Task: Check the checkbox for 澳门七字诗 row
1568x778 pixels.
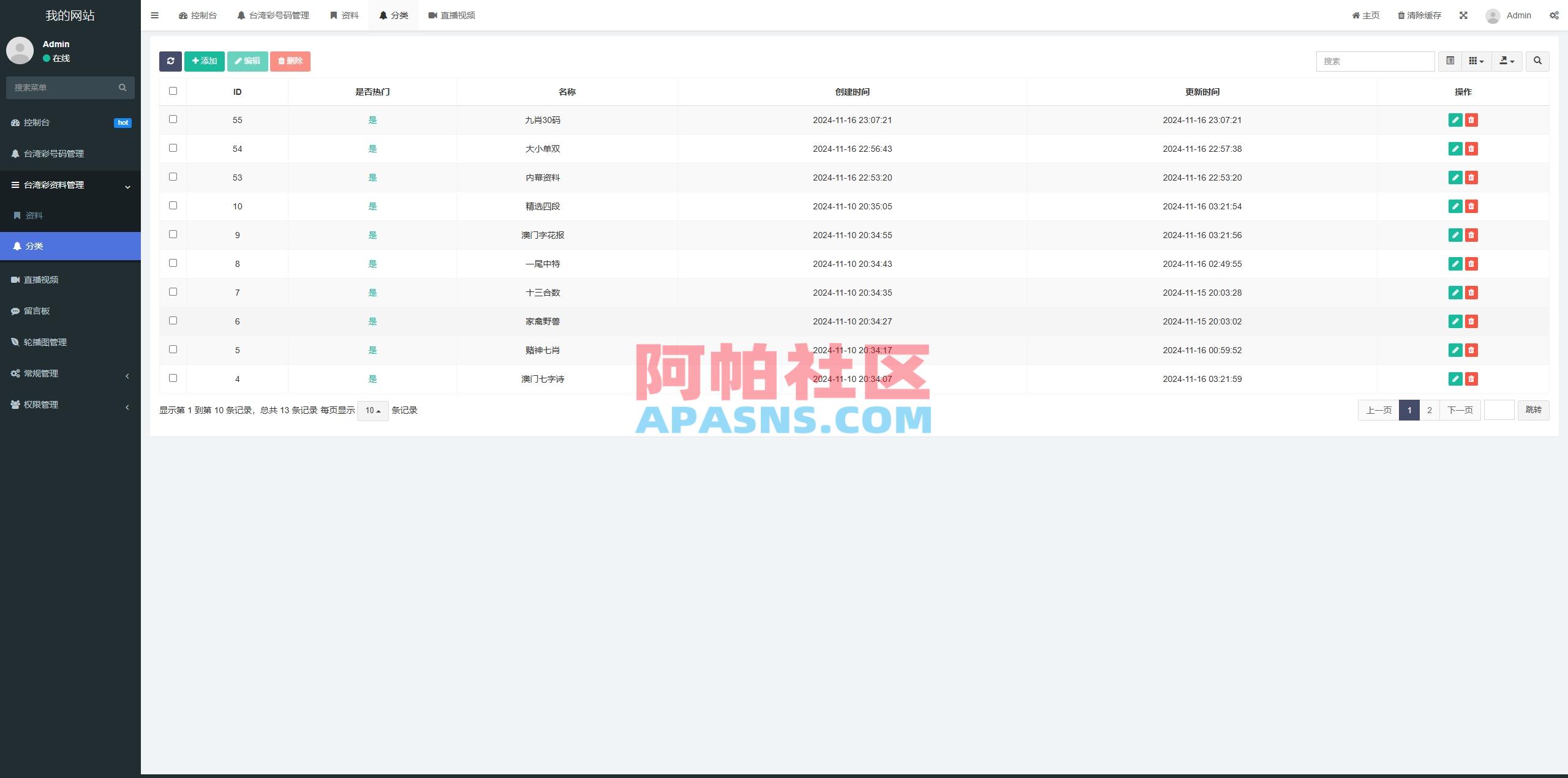Action: (172, 378)
